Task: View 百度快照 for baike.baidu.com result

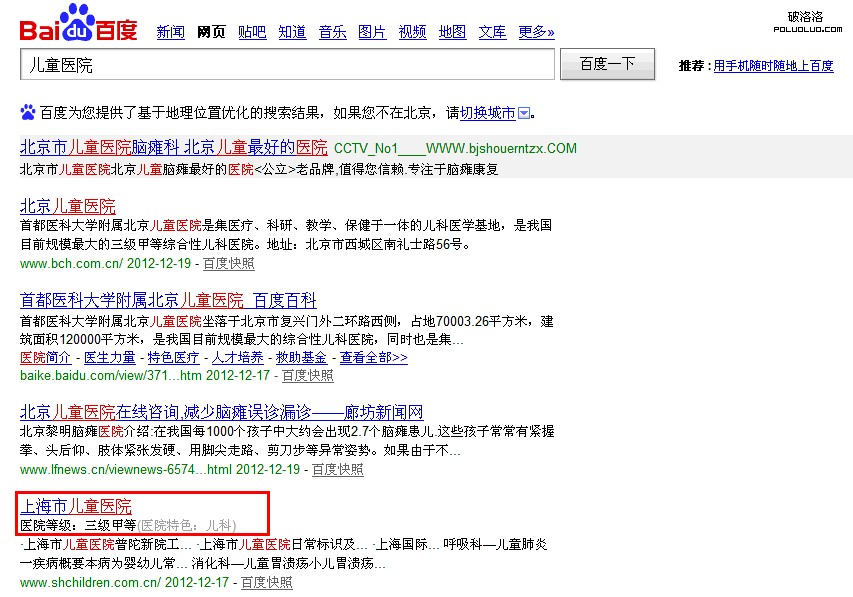Action: (x=307, y=376)
